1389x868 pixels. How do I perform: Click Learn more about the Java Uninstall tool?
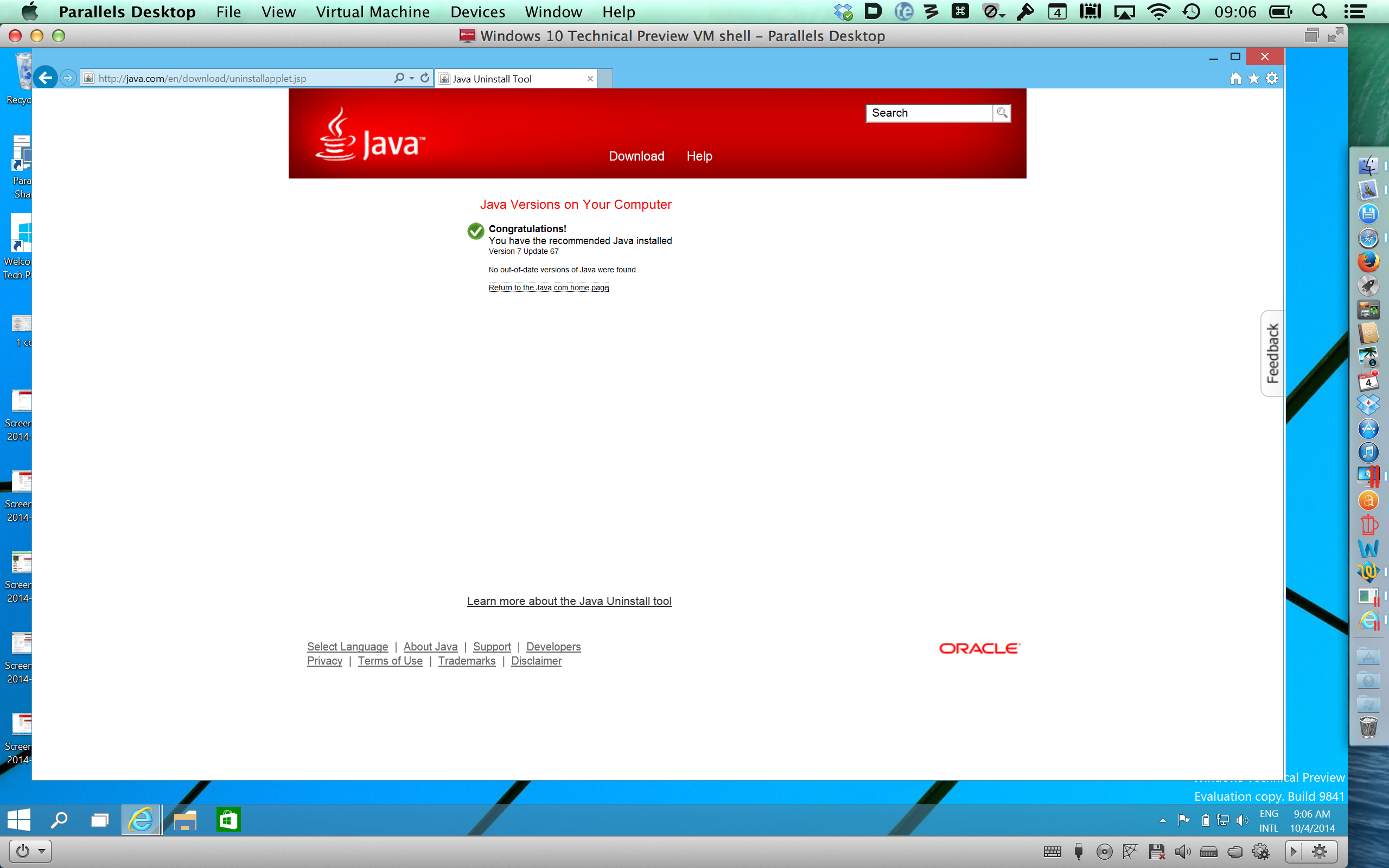[x=569, y=601]
